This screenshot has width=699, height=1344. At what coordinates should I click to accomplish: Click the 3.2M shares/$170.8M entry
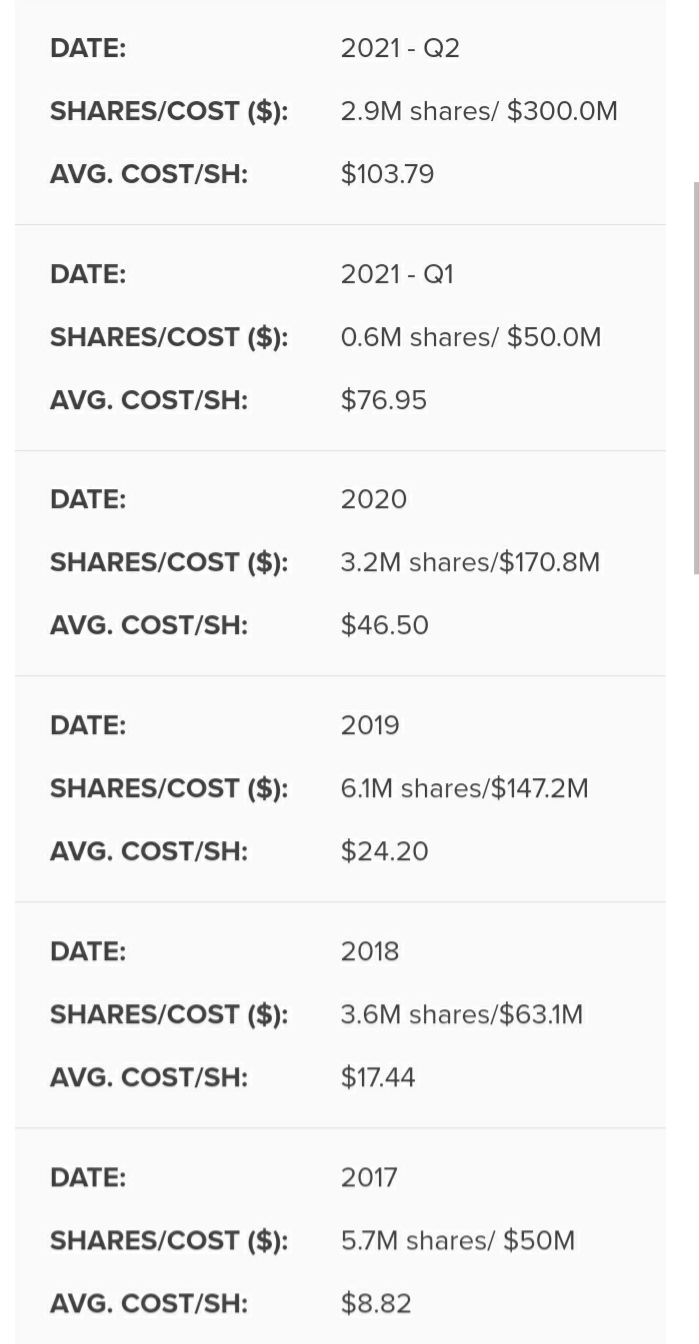(x=470, y=562)
